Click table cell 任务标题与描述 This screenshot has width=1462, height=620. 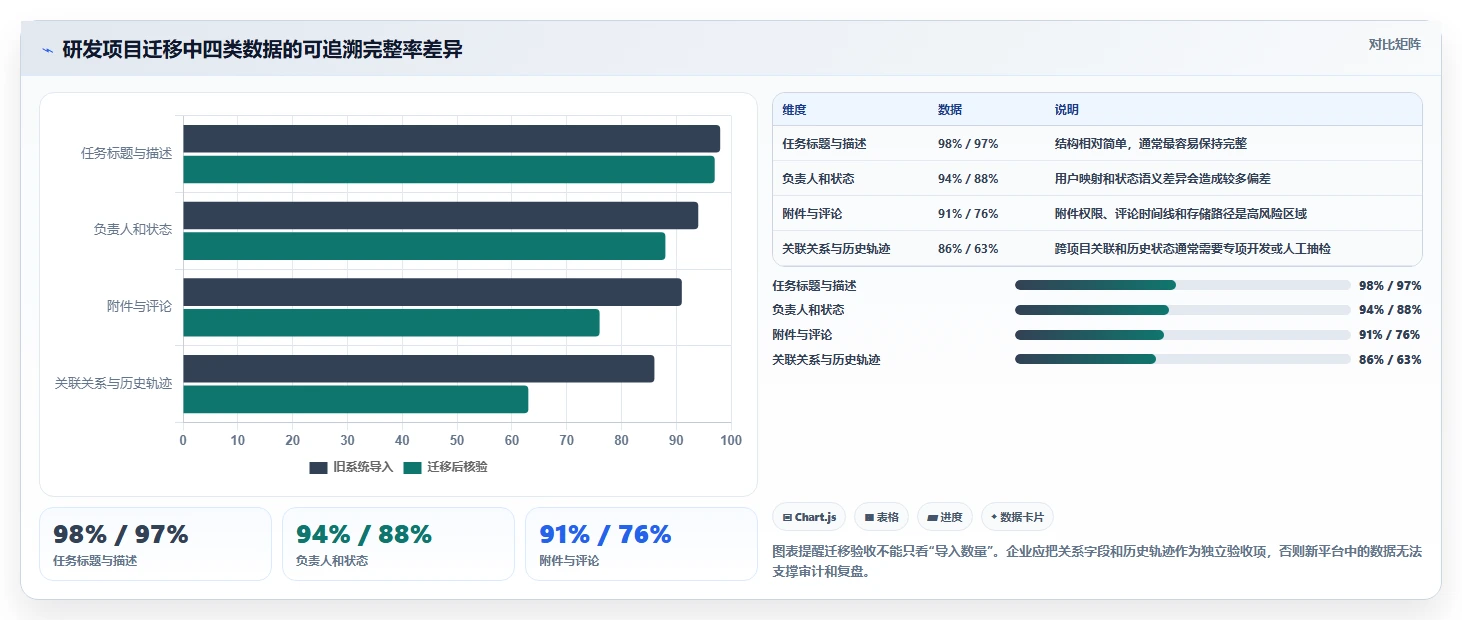[x=824, y=144]
